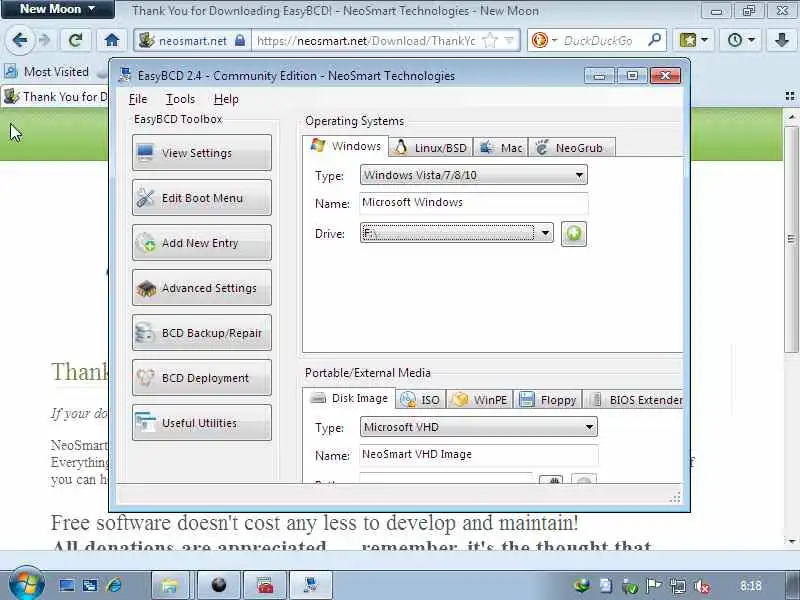Select the ISO media tab
This screenshot has width=800, height=600.
pos(420,399)
